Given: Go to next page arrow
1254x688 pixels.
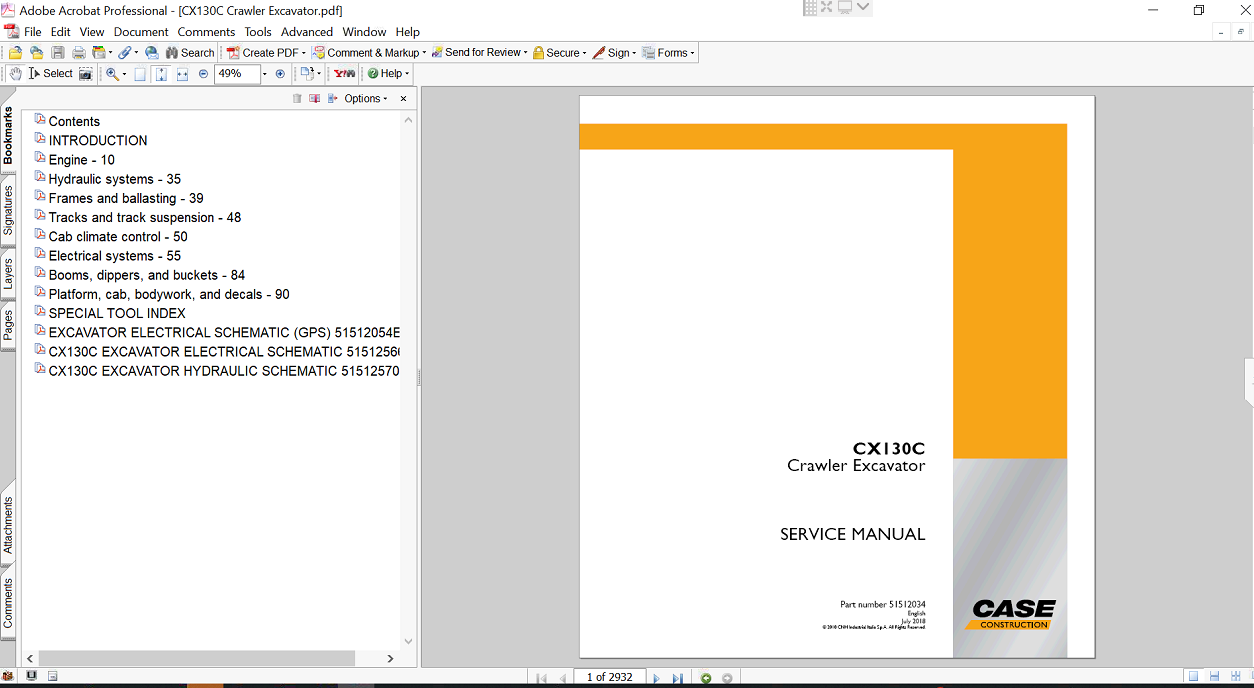Looking at the screenshot, I should click(656, 678).
